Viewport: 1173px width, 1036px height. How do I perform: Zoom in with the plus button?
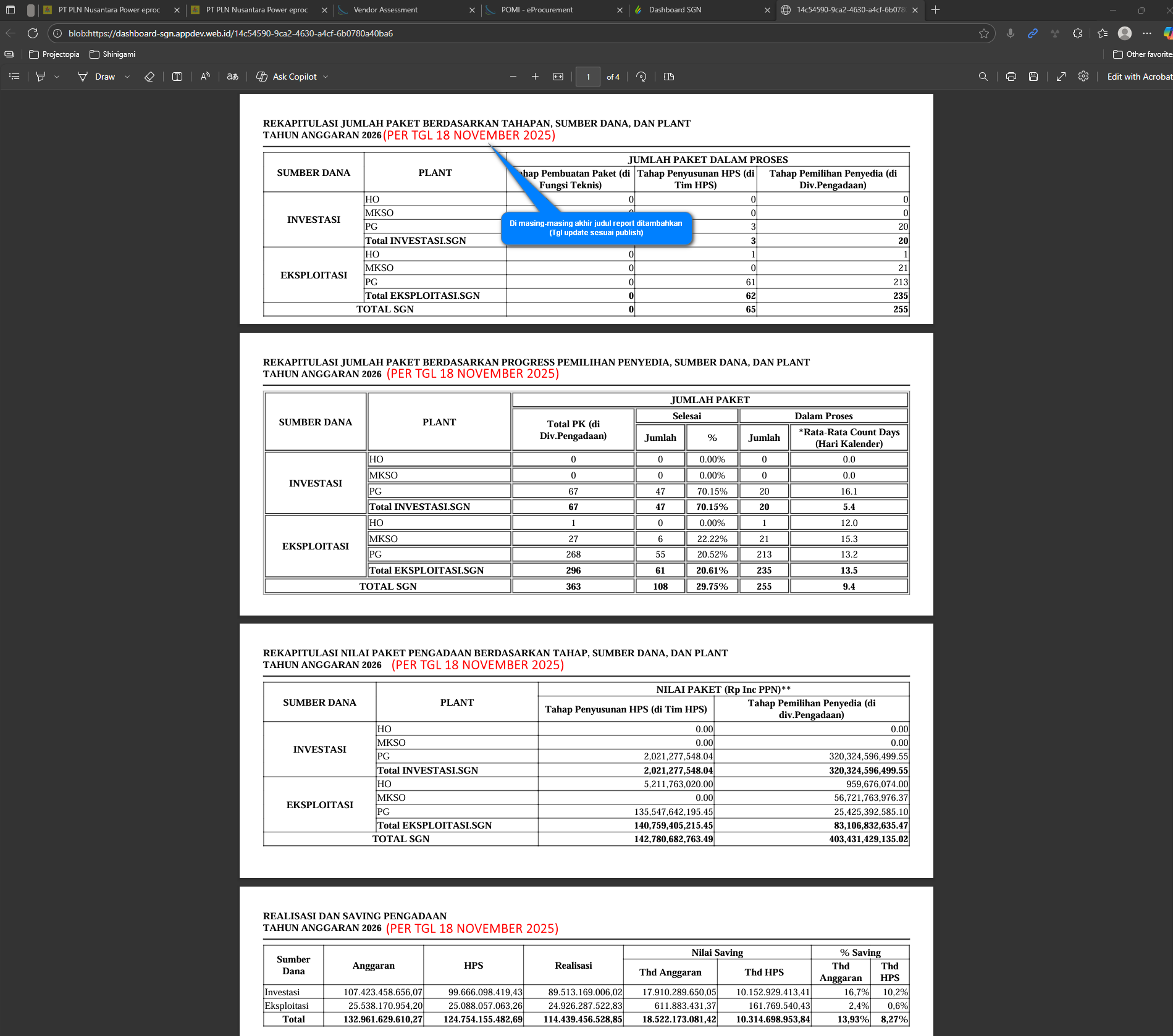[535, 77]
